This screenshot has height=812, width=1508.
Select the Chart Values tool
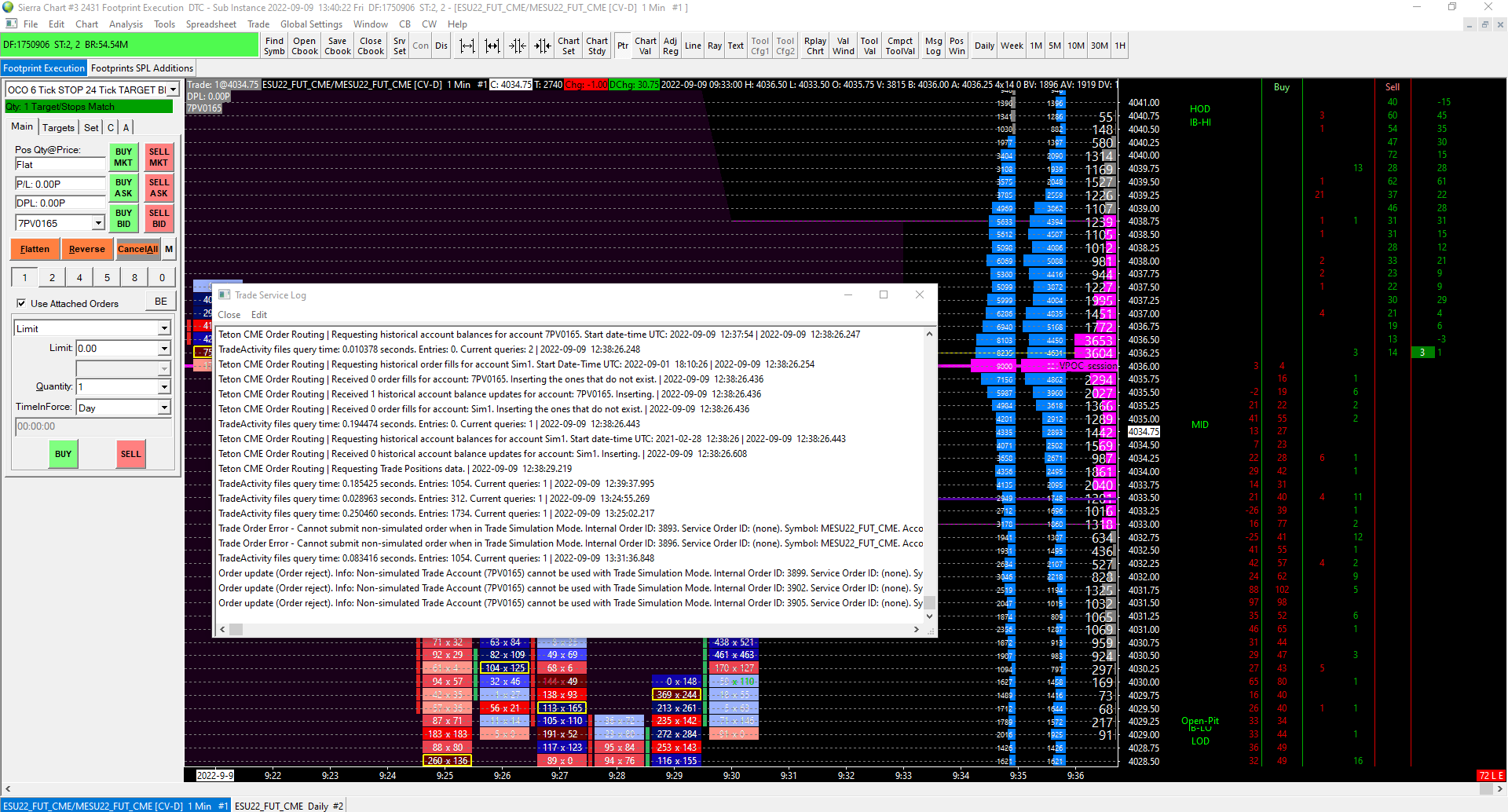pos(646,46)
